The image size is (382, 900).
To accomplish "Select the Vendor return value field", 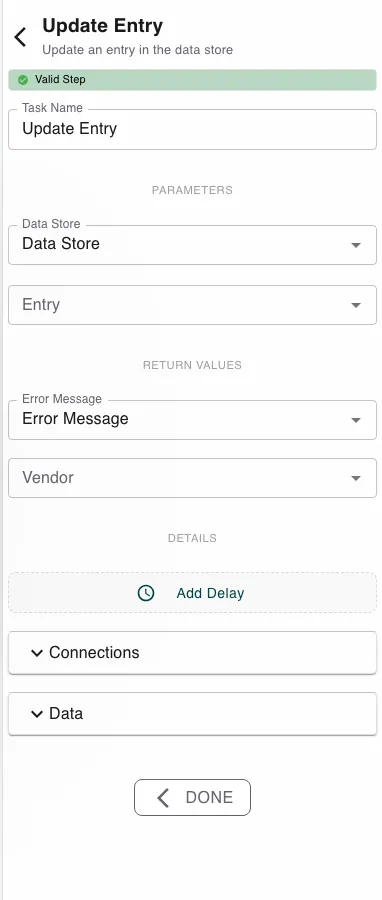I will (x=192, y=478).
